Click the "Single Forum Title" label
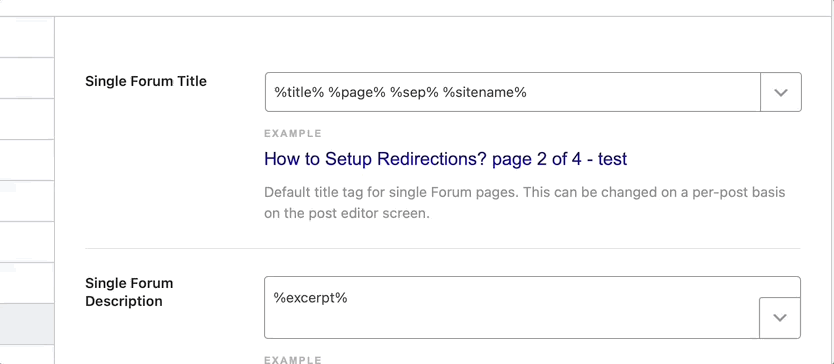834x364 pixels. (146, 81)
